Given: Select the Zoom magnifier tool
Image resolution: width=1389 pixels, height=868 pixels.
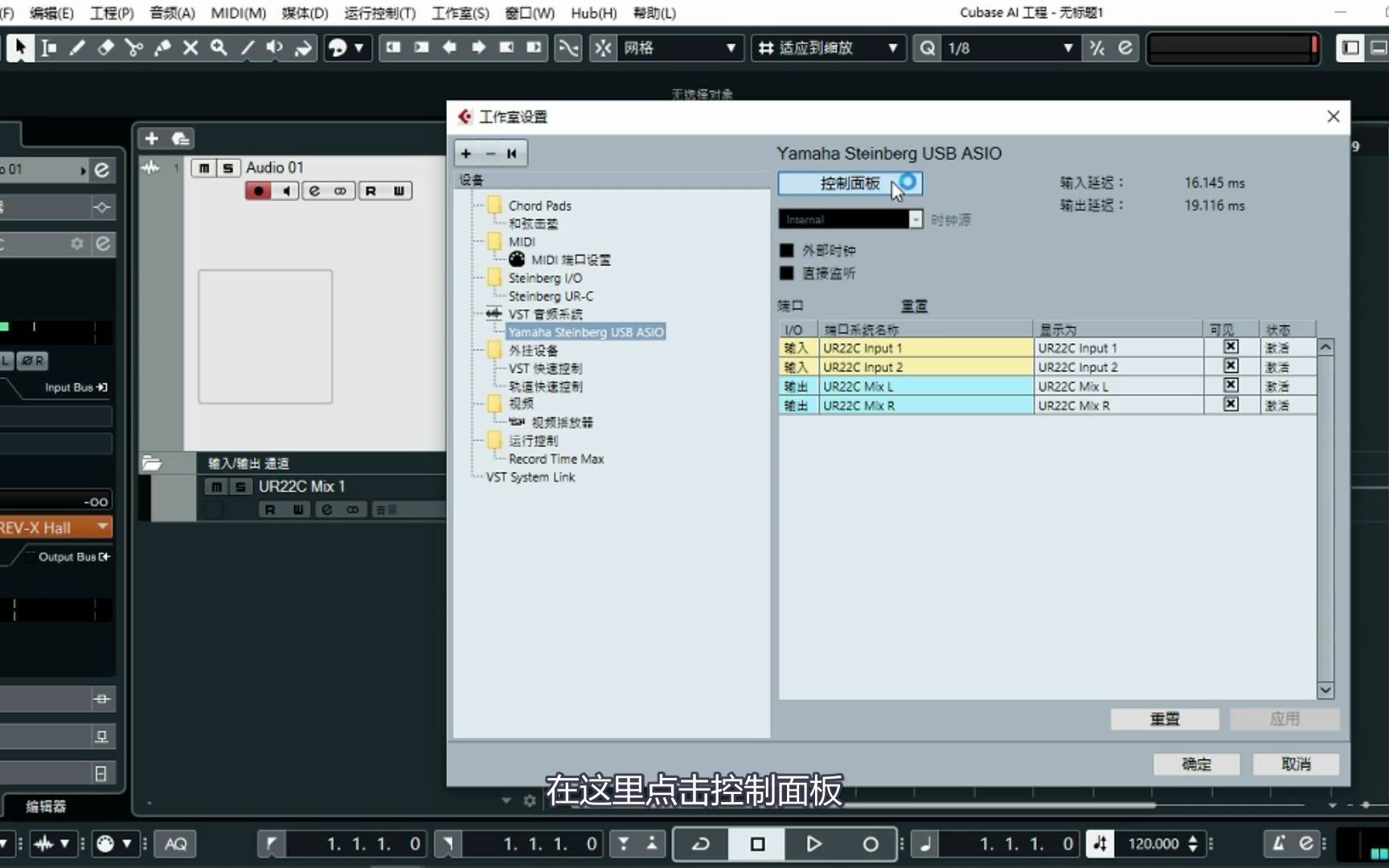Looking at the screenshot, I should (219, 47).
